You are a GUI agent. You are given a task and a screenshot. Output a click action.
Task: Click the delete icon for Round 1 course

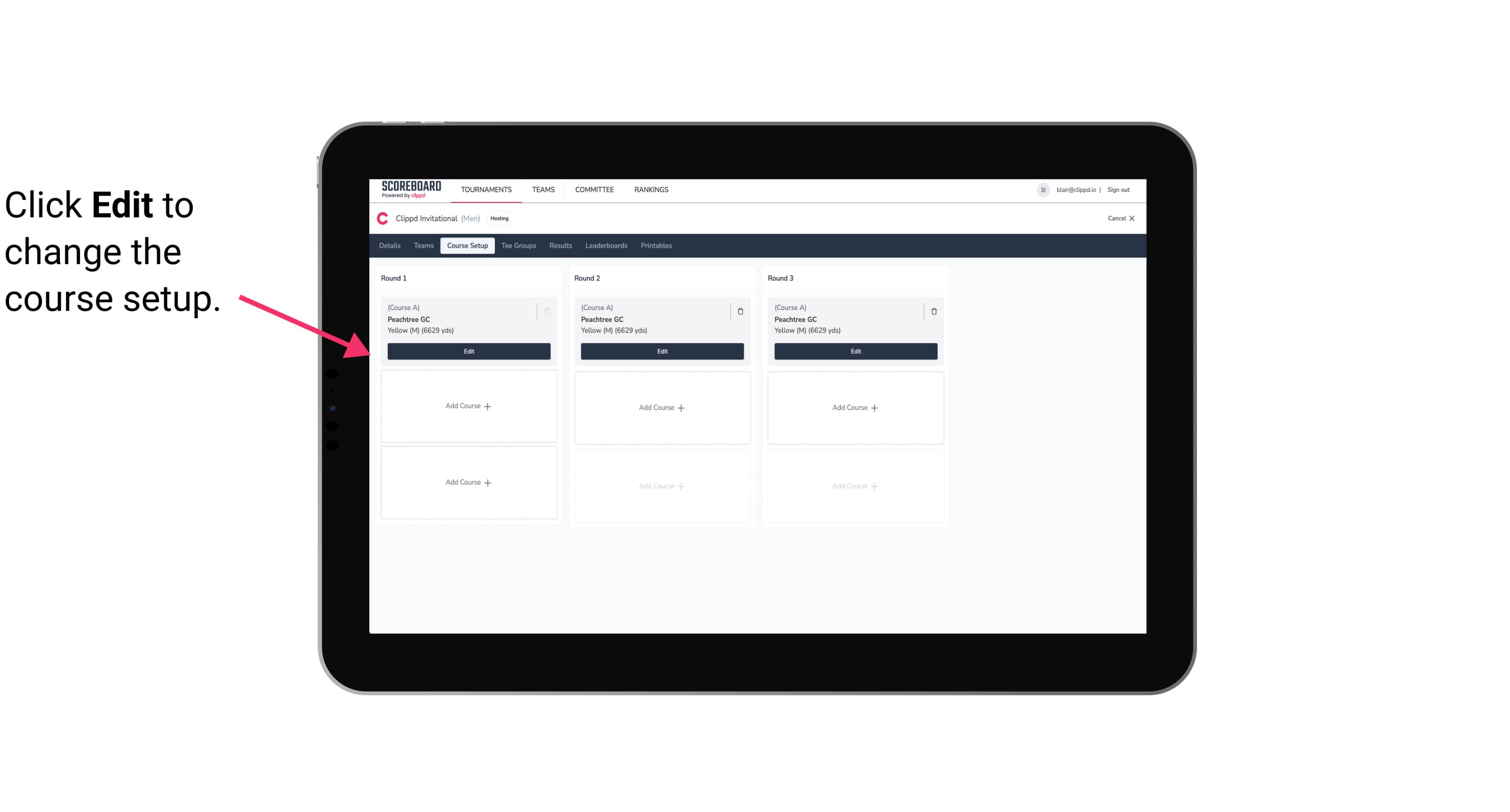pos(546,311)
